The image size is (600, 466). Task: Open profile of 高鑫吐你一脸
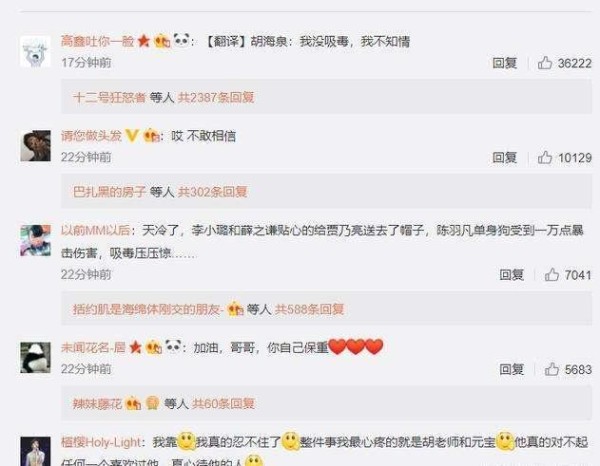coord(98,41)
